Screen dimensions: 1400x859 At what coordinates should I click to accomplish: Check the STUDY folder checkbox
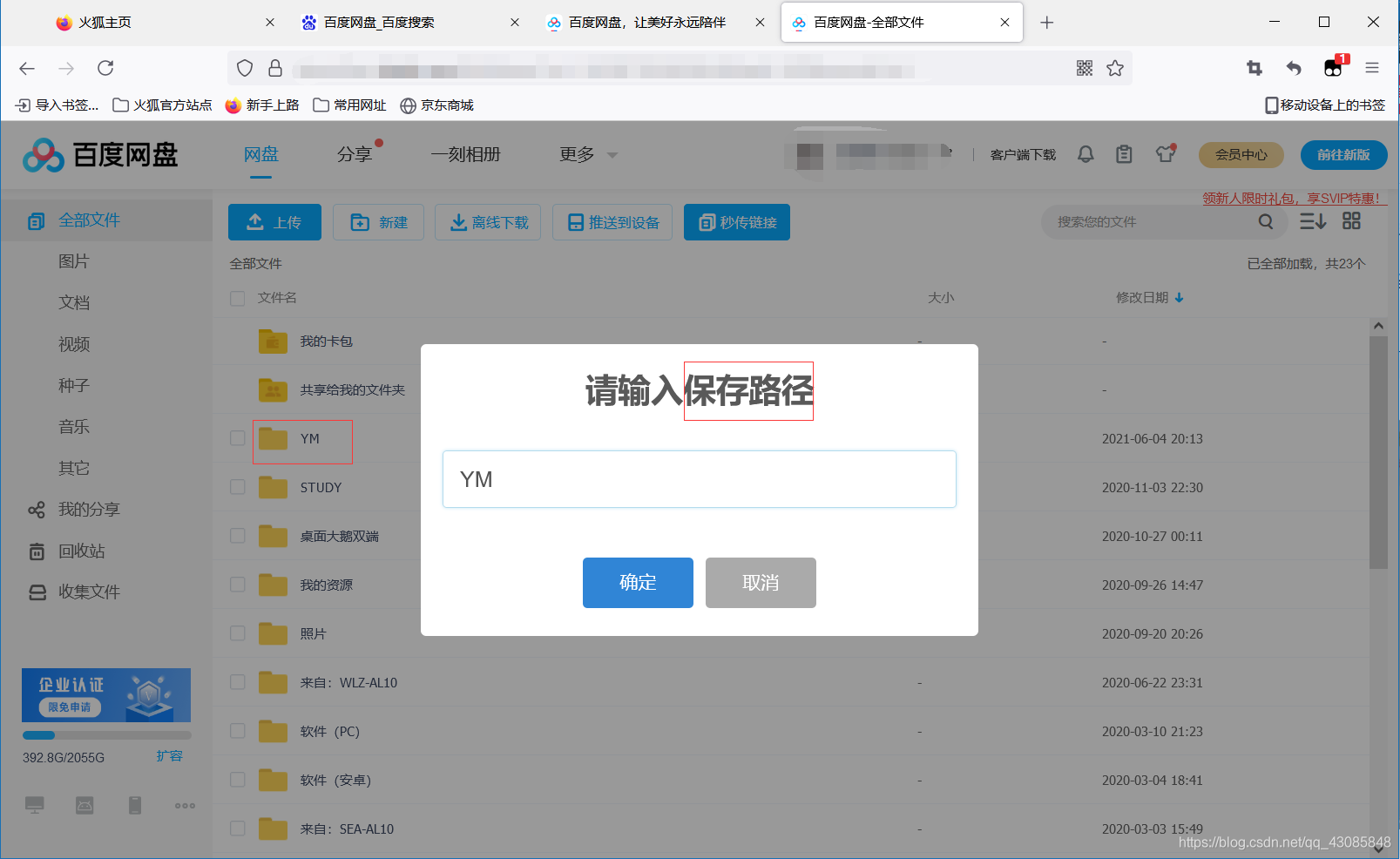pos(238,487)
